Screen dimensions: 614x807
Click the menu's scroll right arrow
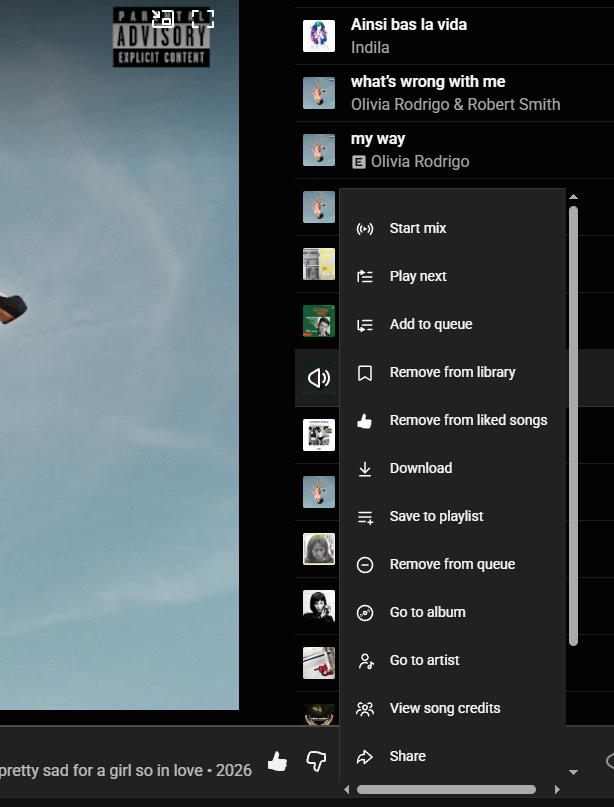[556, 790]
